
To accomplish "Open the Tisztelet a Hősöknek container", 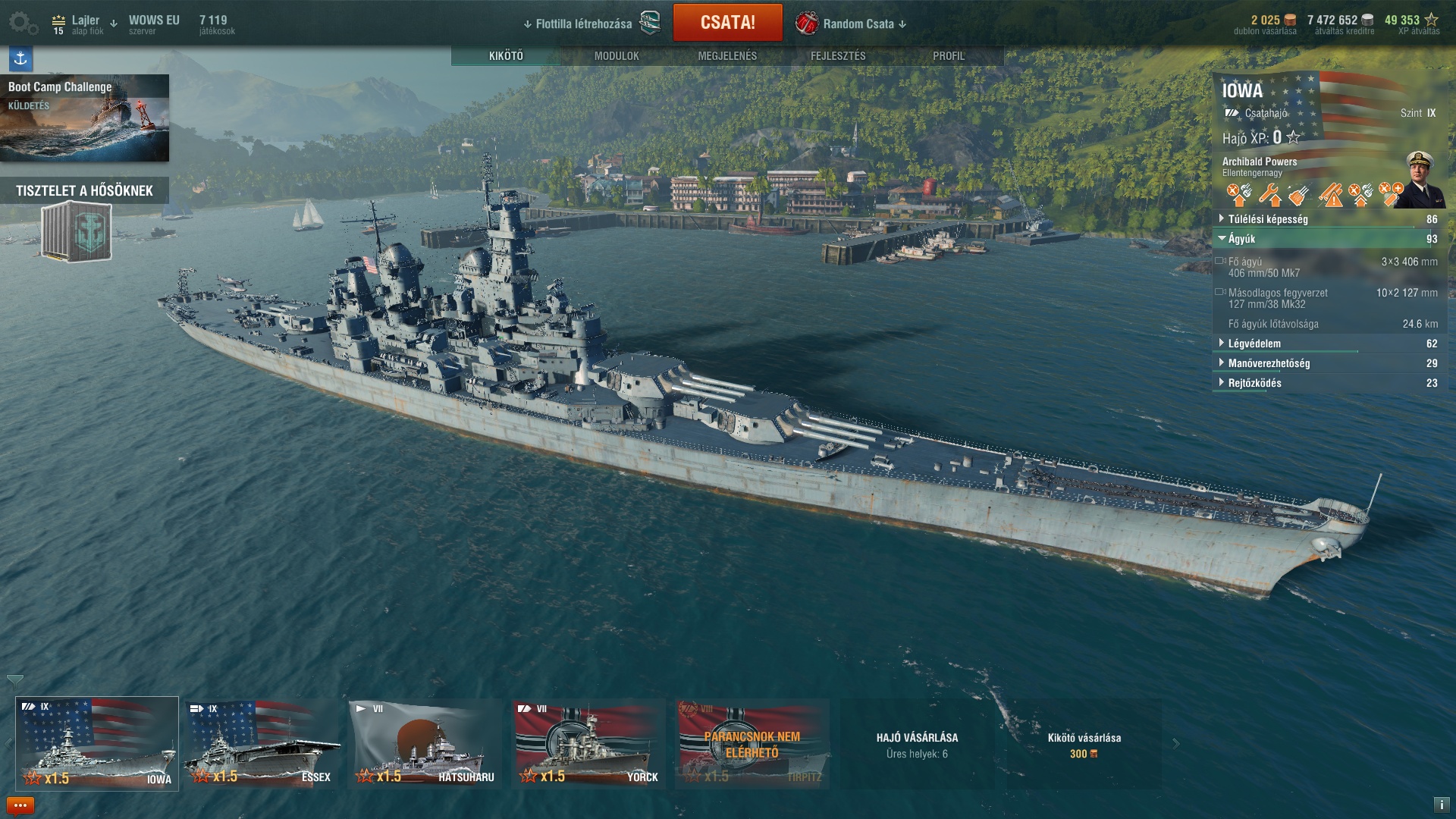I will click(76, 233).
